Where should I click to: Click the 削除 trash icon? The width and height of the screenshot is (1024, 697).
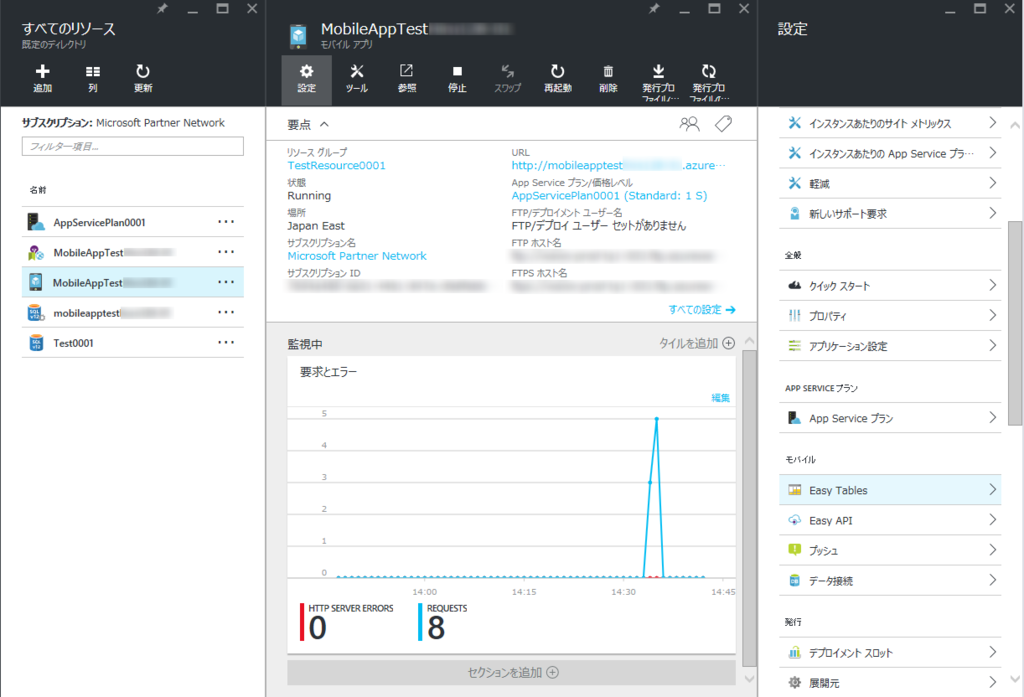tap(608, 71)
